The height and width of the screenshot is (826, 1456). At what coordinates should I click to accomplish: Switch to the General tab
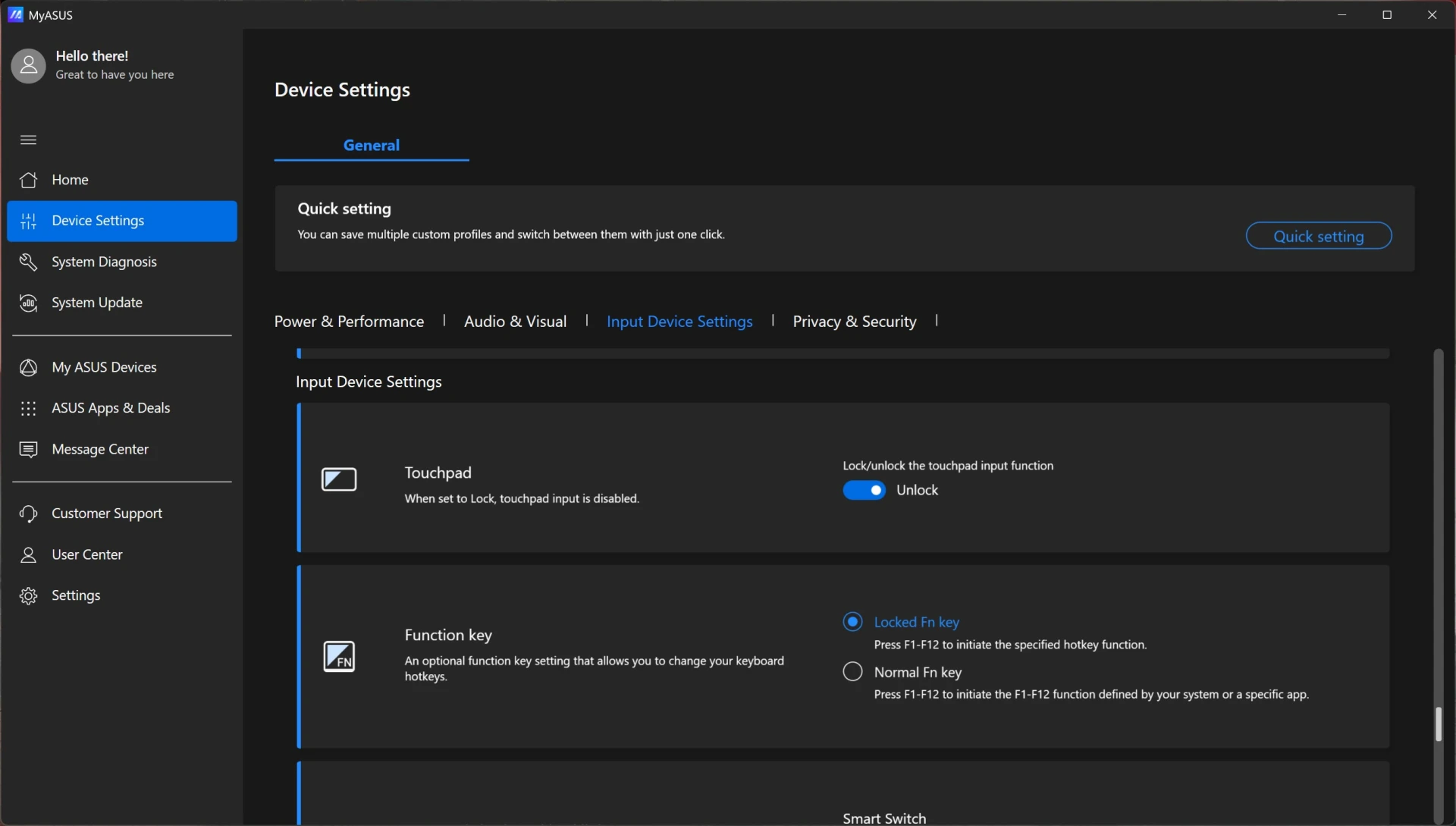point(371,145)
